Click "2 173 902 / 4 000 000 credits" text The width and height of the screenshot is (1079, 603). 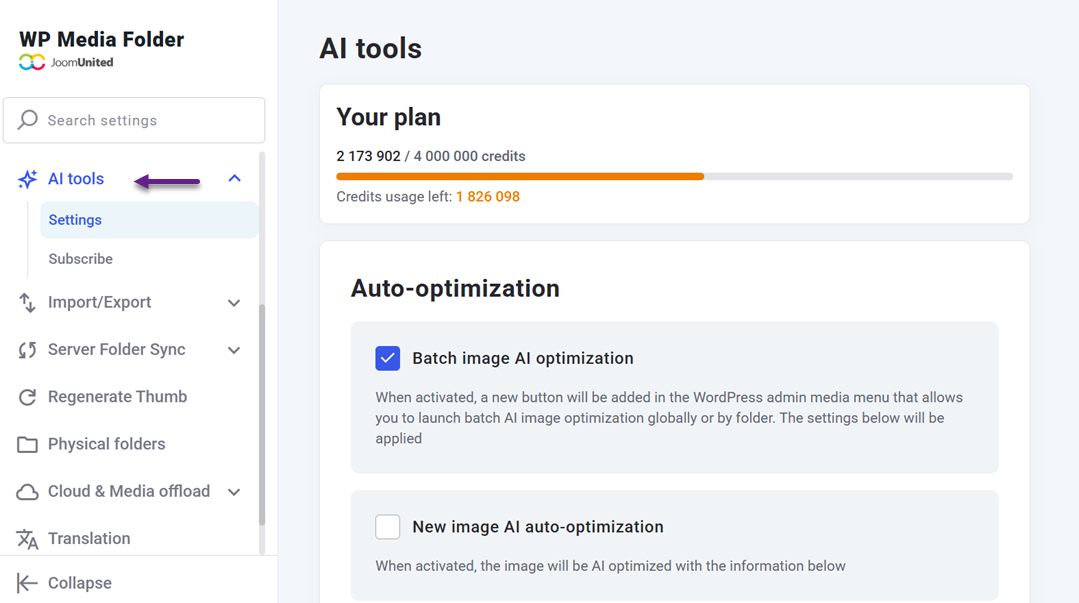point(431,156)
